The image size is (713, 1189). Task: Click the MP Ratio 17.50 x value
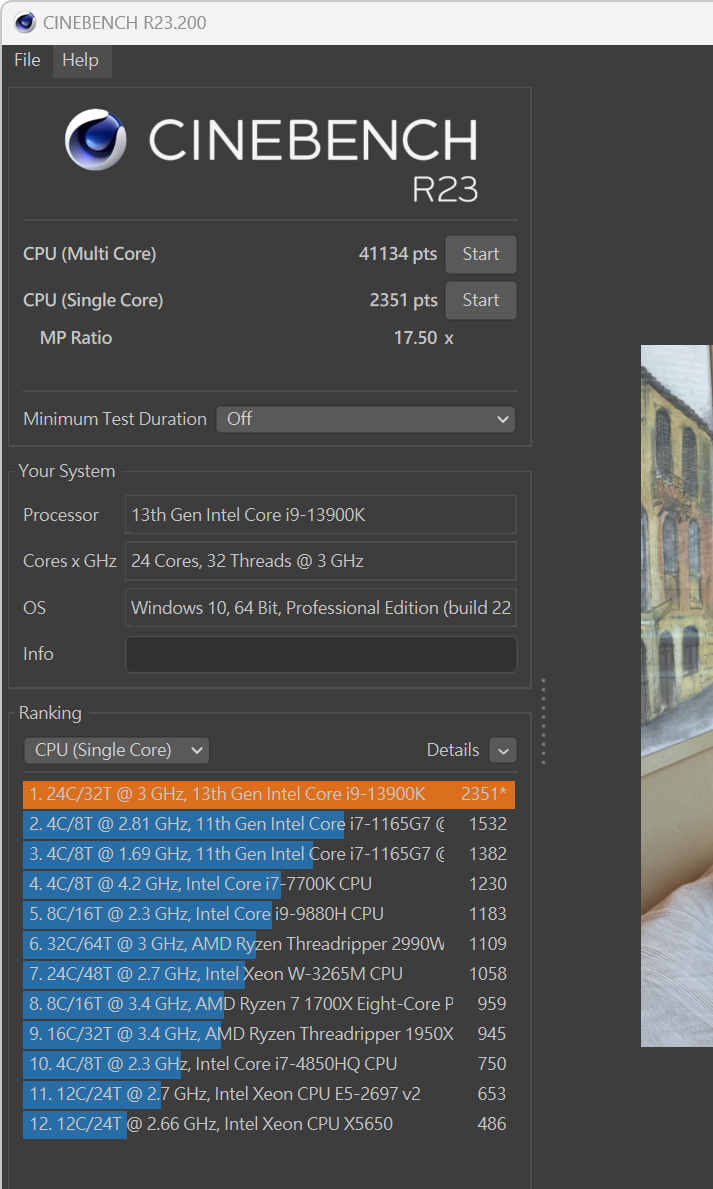[423, 338]
